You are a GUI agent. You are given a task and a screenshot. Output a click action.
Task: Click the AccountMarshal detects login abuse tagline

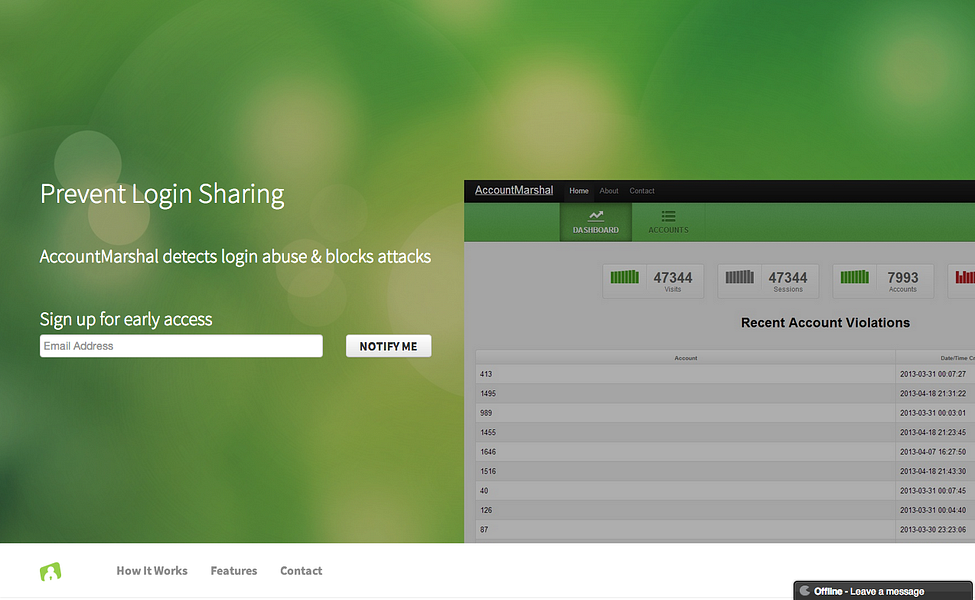pos(235,257)
